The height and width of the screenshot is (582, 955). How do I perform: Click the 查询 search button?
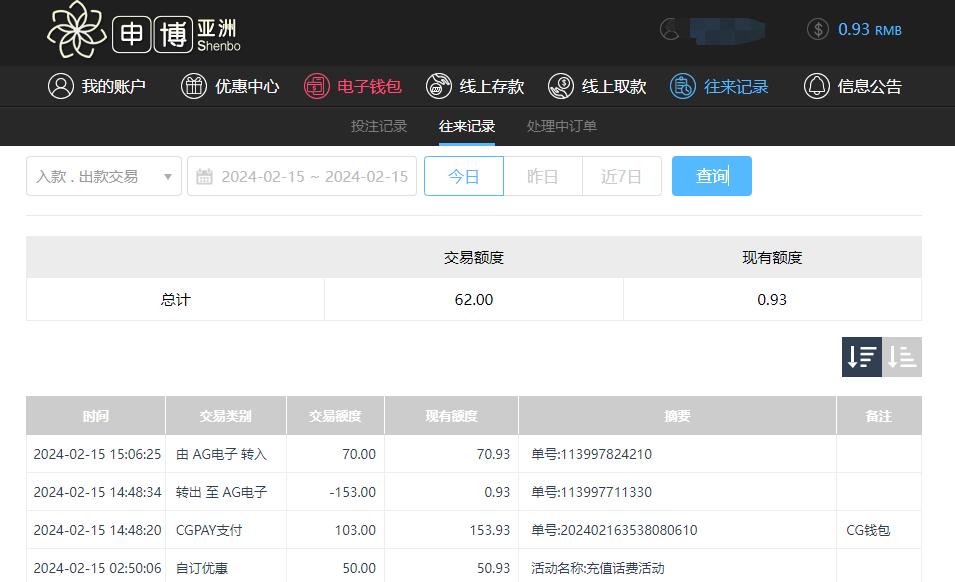711,176
